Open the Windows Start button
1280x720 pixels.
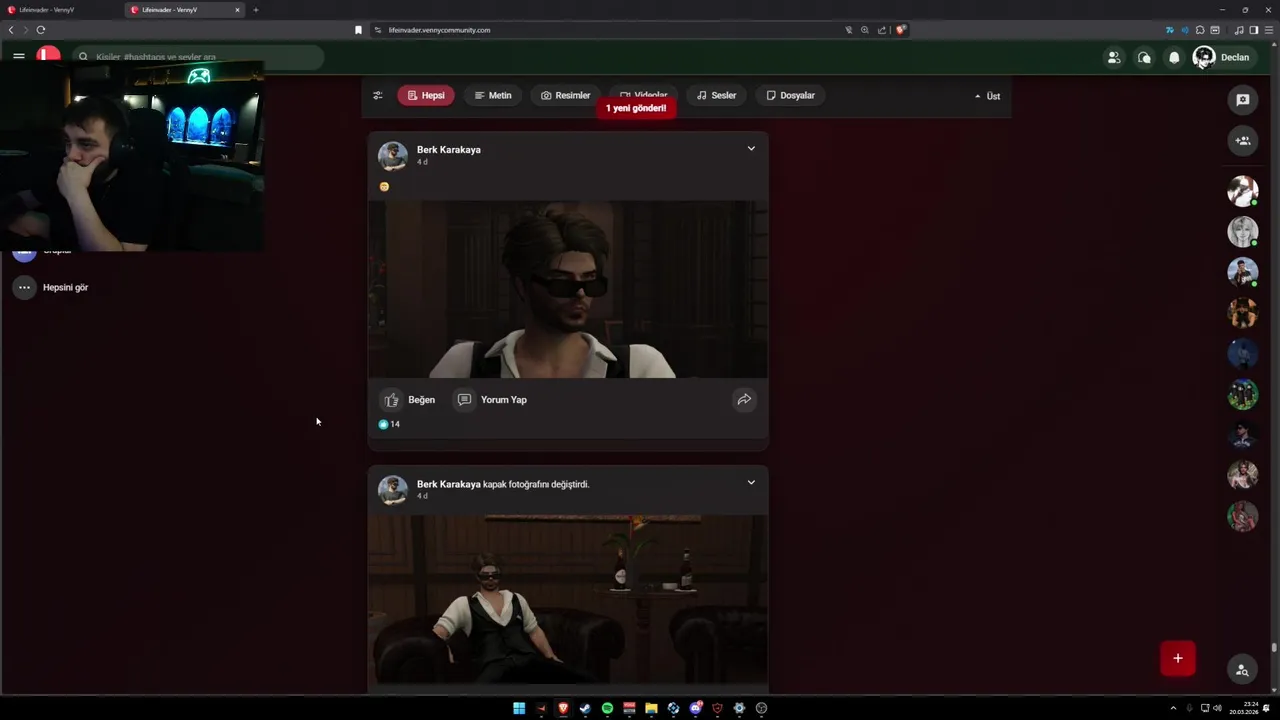tap(519, 708)
